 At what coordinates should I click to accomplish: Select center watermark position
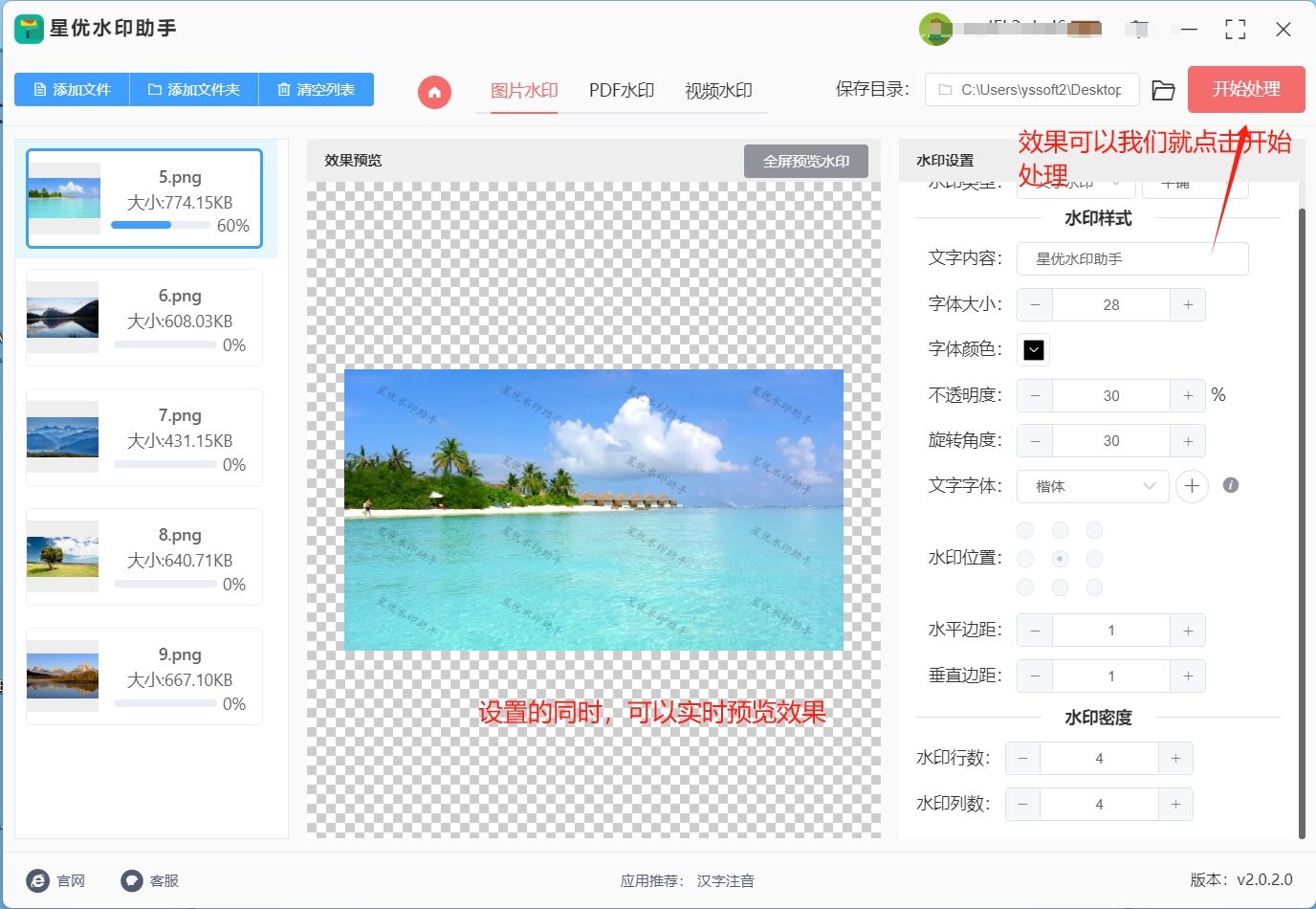point(1060,559)
